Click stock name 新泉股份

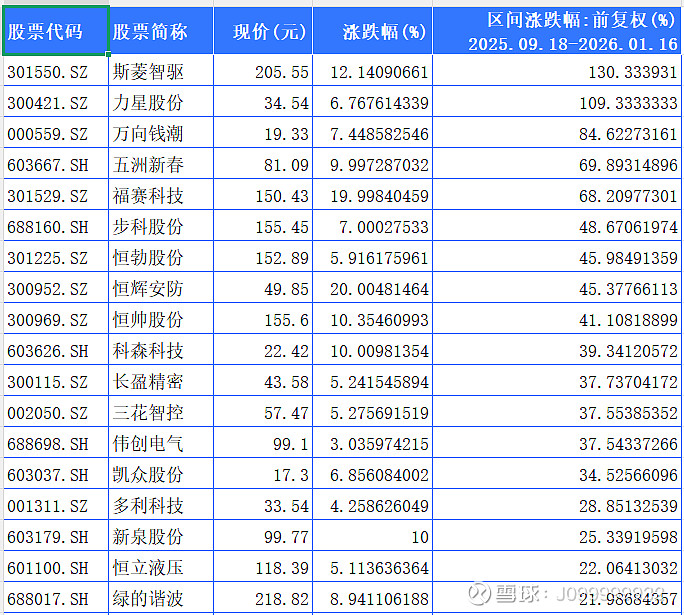pos(148,536)
